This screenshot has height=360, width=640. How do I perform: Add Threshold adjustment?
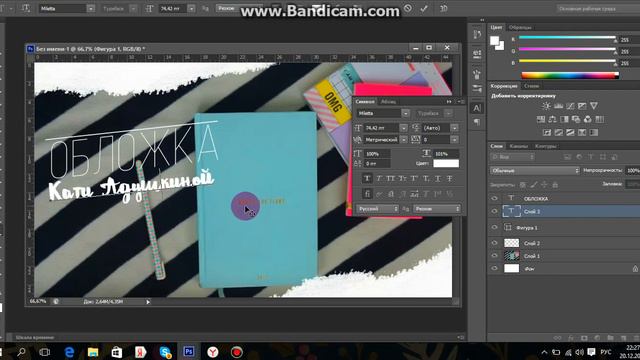[570, 132]
